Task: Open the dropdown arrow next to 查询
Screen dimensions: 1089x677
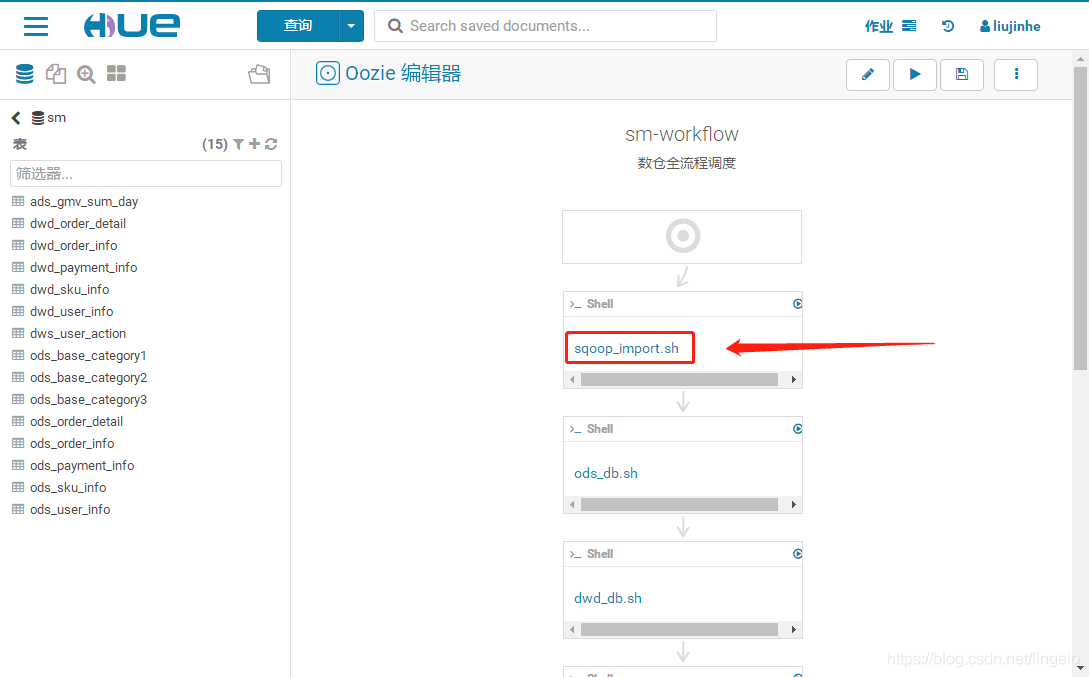Action: pos(351,26)
